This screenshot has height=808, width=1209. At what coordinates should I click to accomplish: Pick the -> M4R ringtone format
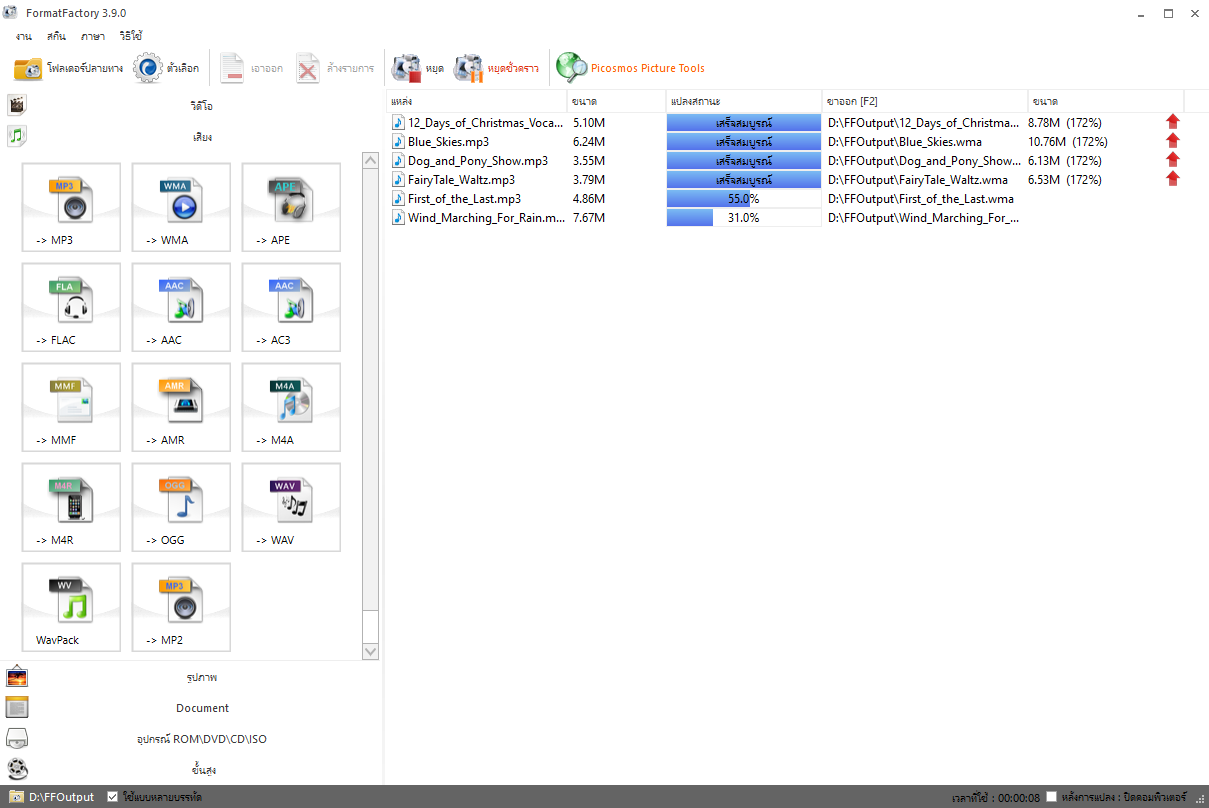(71, 507)
